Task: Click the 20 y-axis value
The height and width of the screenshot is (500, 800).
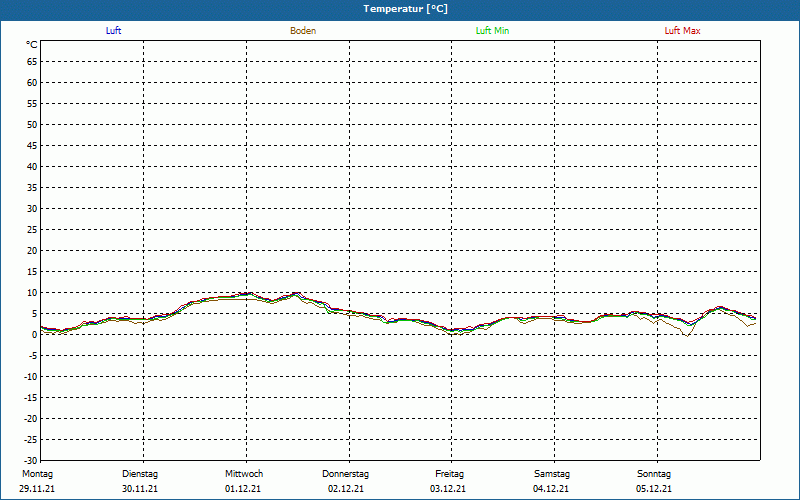Action: click(32, 251)
